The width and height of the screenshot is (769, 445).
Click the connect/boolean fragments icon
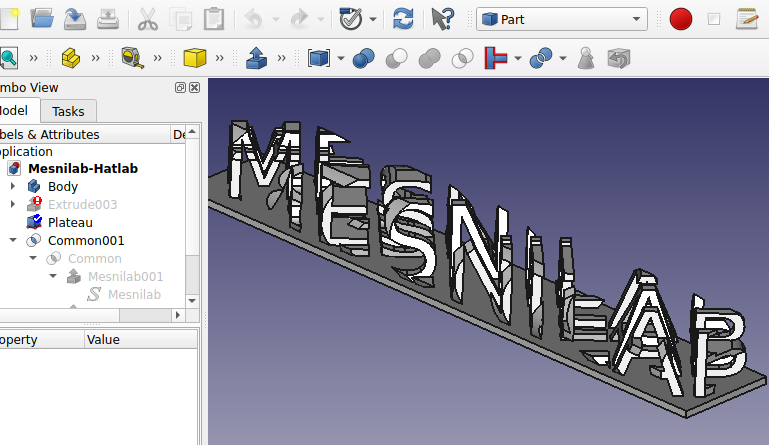(541, 58)
